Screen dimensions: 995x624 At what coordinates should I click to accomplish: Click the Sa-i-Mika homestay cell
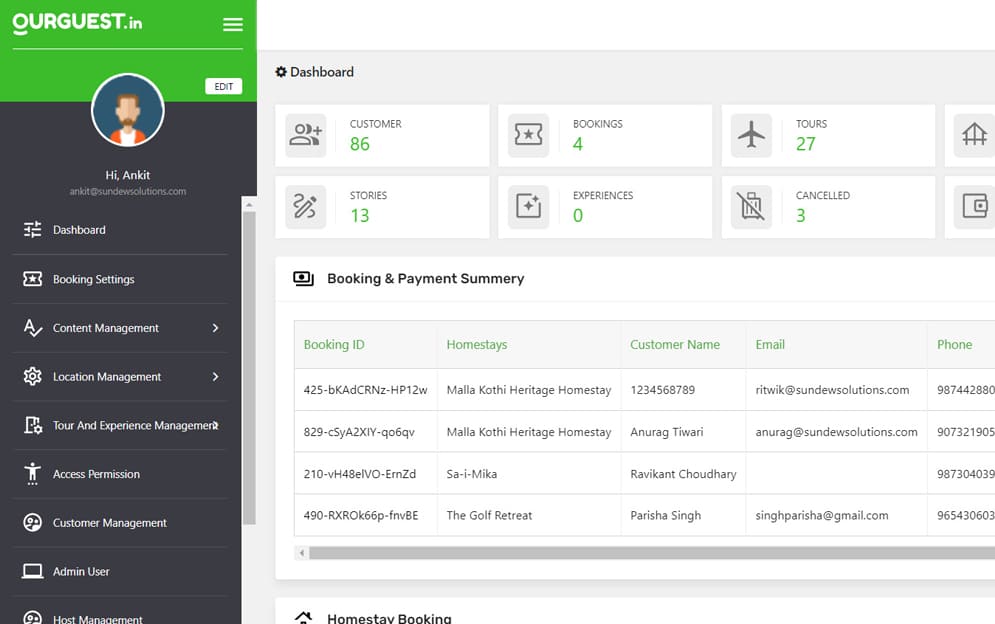pos(471,474)
